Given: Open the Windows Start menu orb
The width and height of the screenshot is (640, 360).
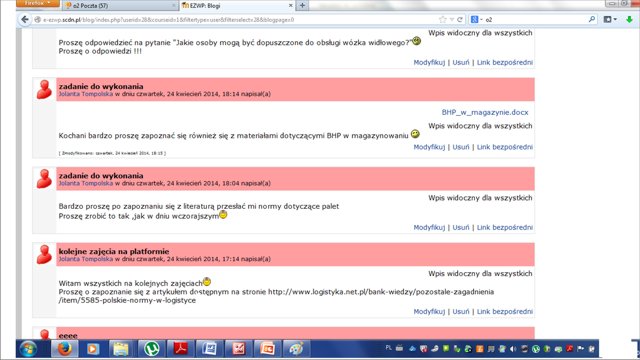Looking at the screenshot, I should (x=29, y=349).
